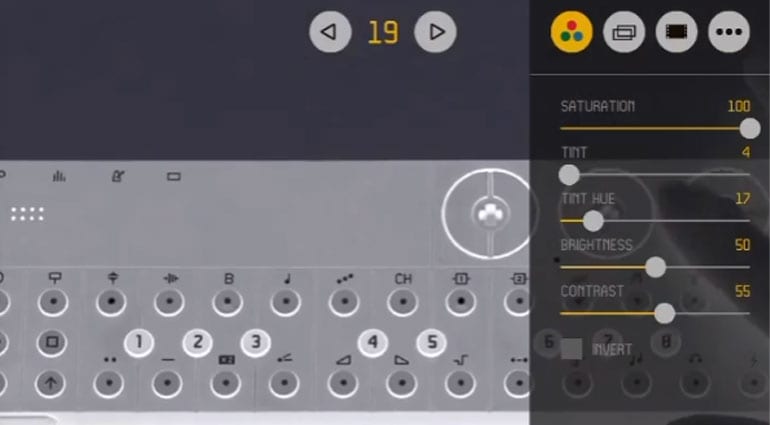The image size is (770, 425).
Task: Select numbered pad 1
Action: click(139, 342)
